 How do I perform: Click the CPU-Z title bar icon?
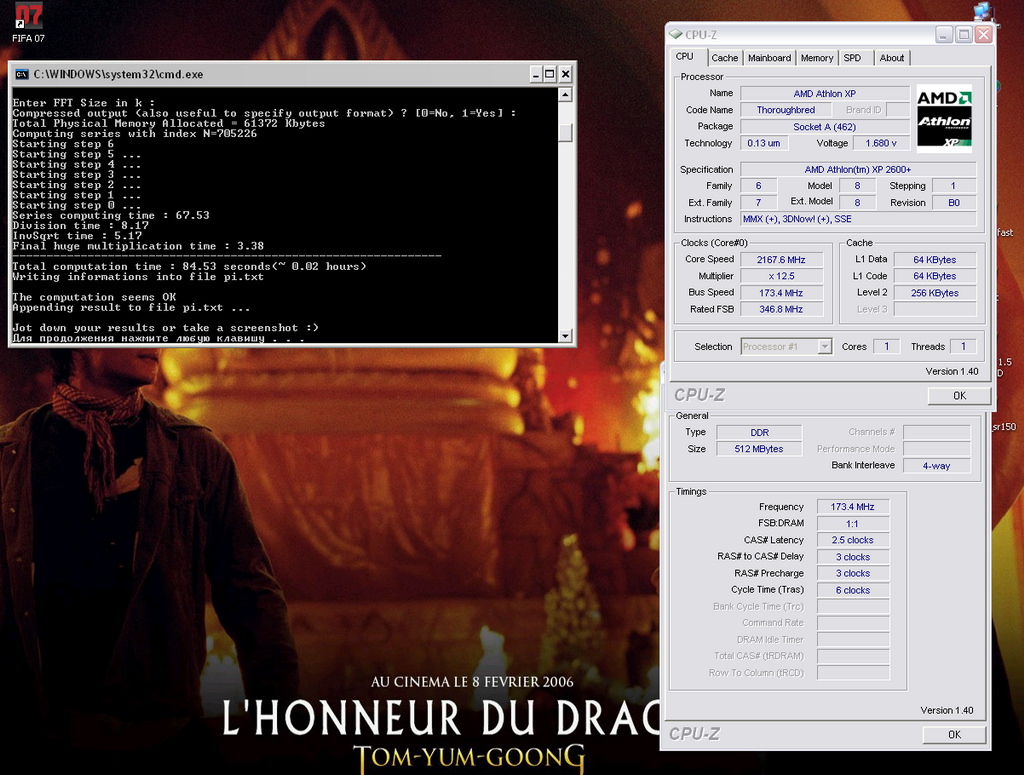(676, 35)
